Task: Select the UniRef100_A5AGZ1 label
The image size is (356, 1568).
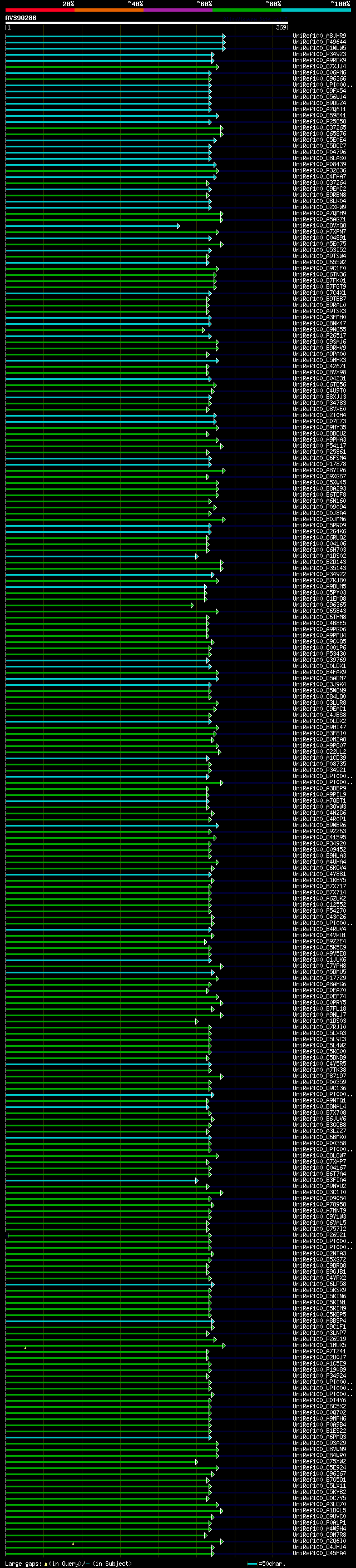Action: point(319,220)
